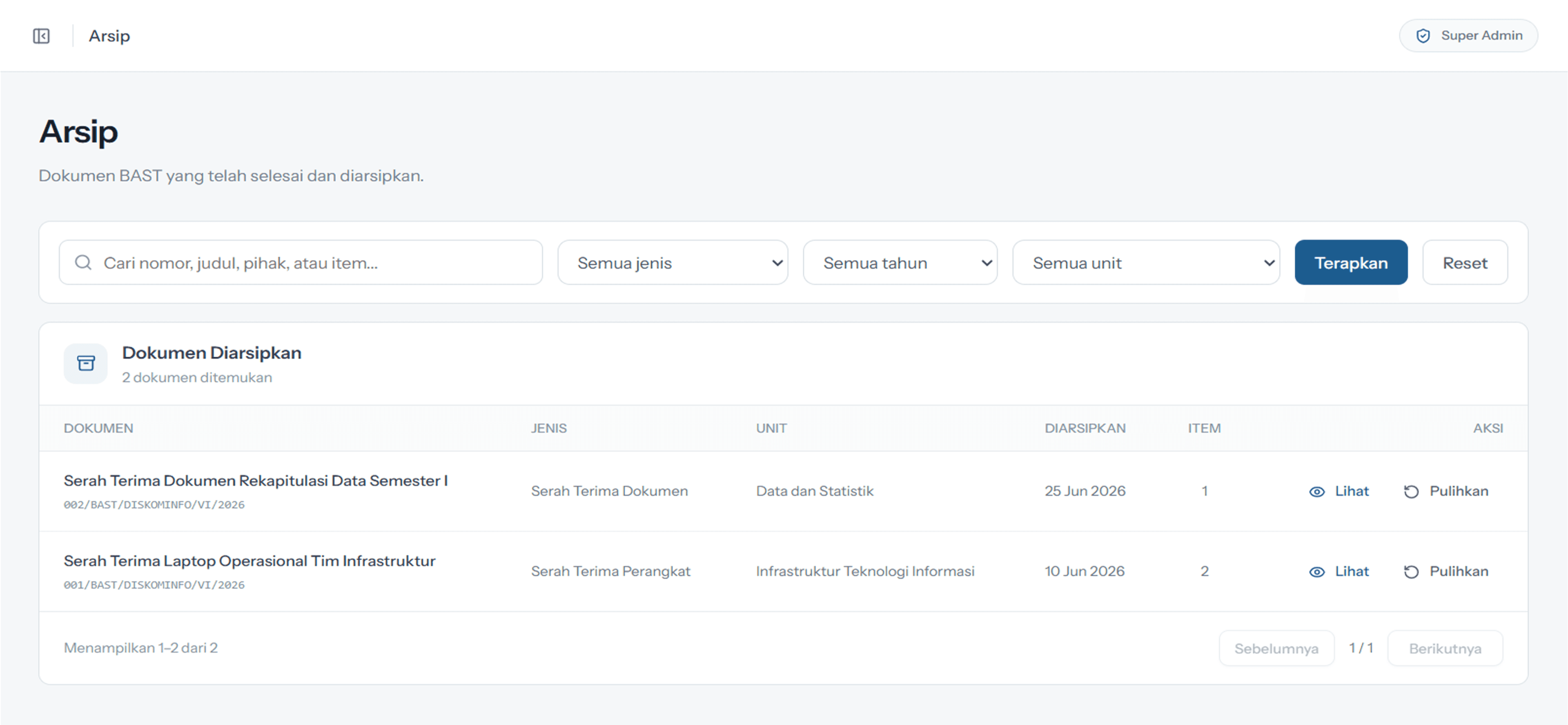Click the AKSI column header

[1488, 429]
